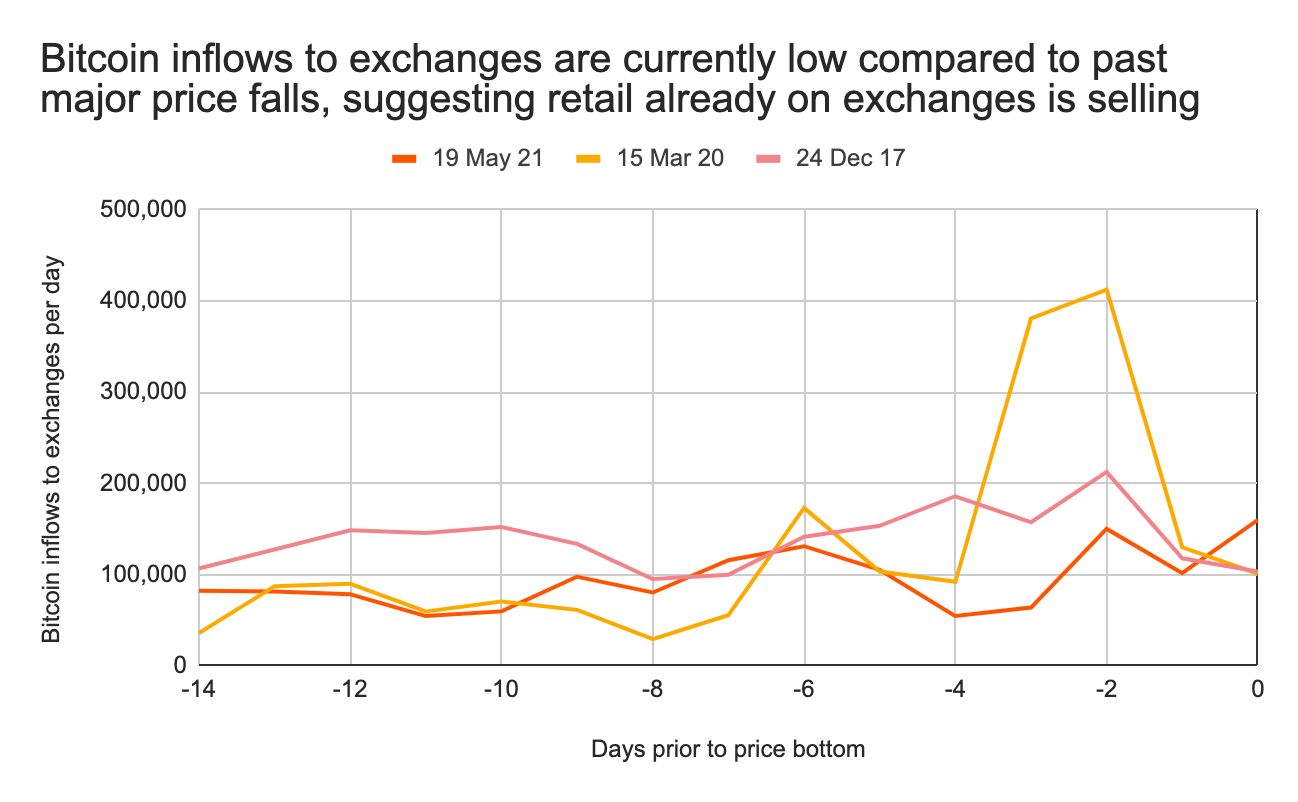Select the -6 x-axis tick label
This screenshot has height=802, width=1298.
pos(803,689)
